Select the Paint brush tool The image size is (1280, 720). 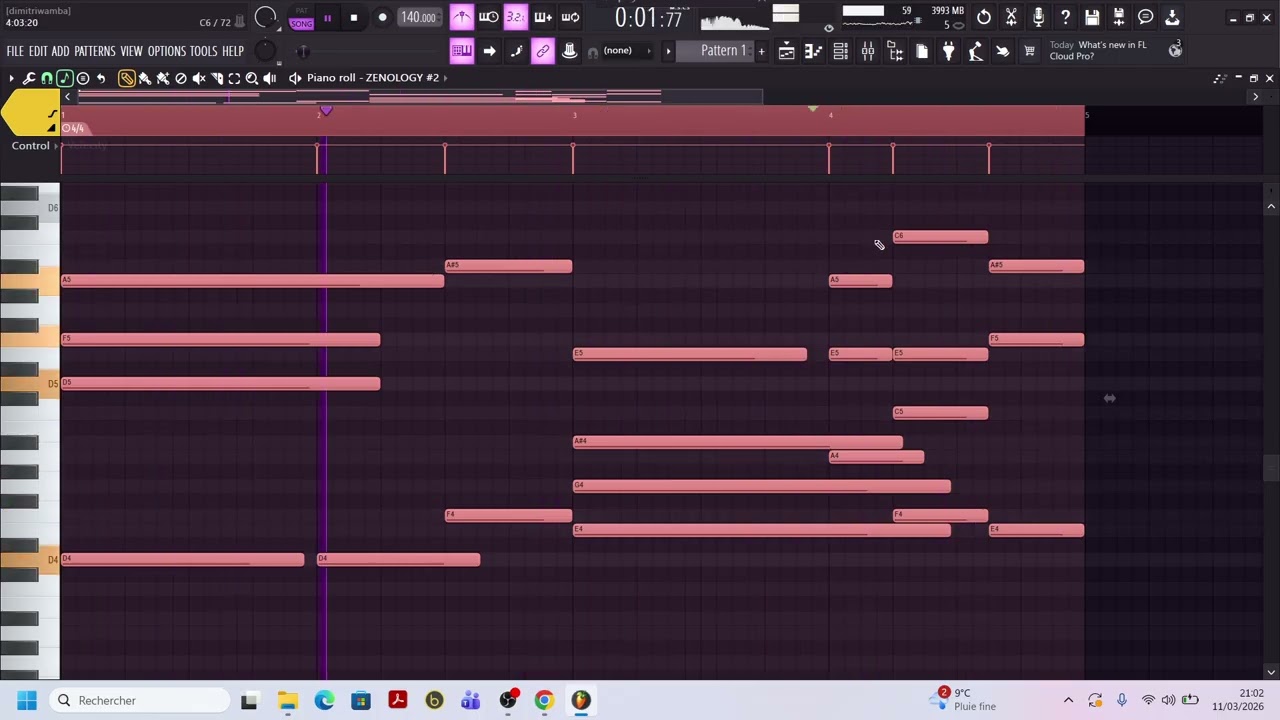point(144,78)
